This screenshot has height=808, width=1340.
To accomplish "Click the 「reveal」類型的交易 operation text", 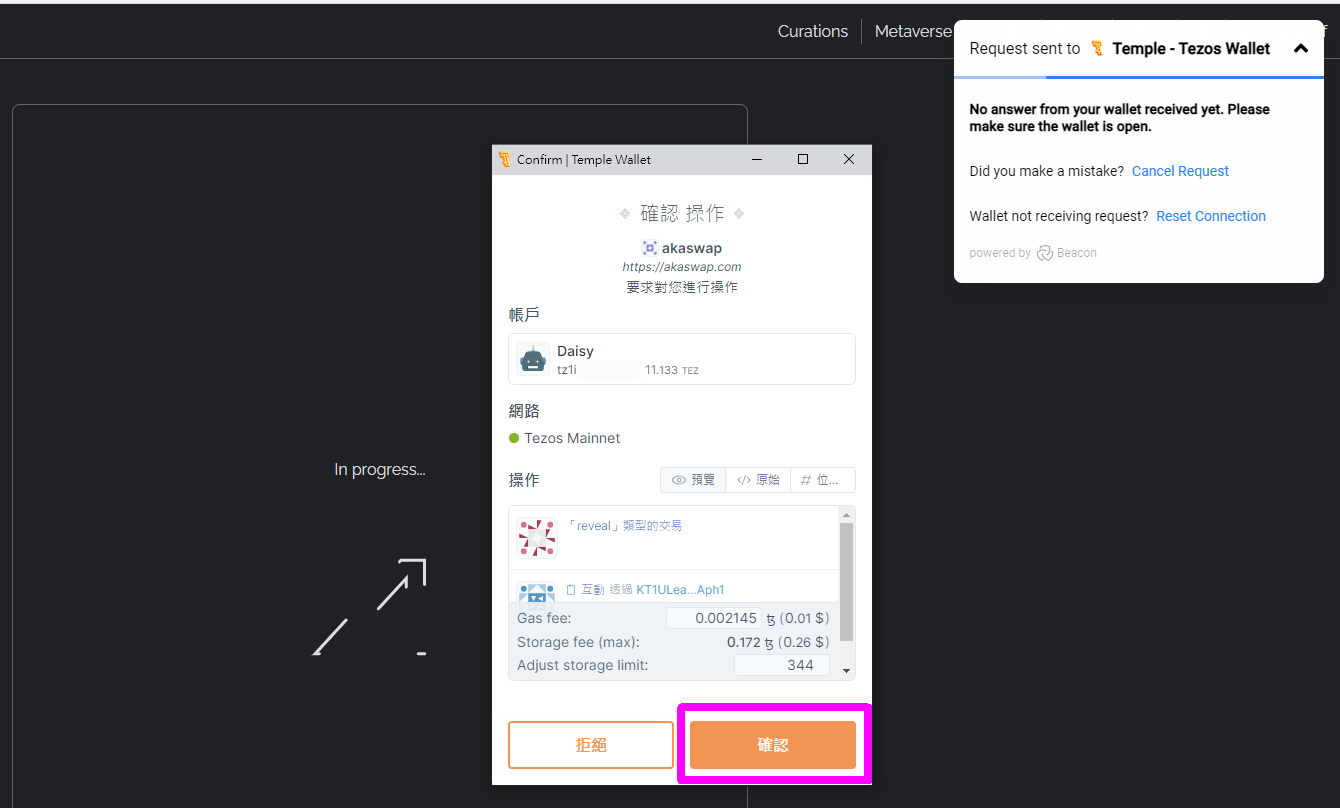I will click(624, 526).
